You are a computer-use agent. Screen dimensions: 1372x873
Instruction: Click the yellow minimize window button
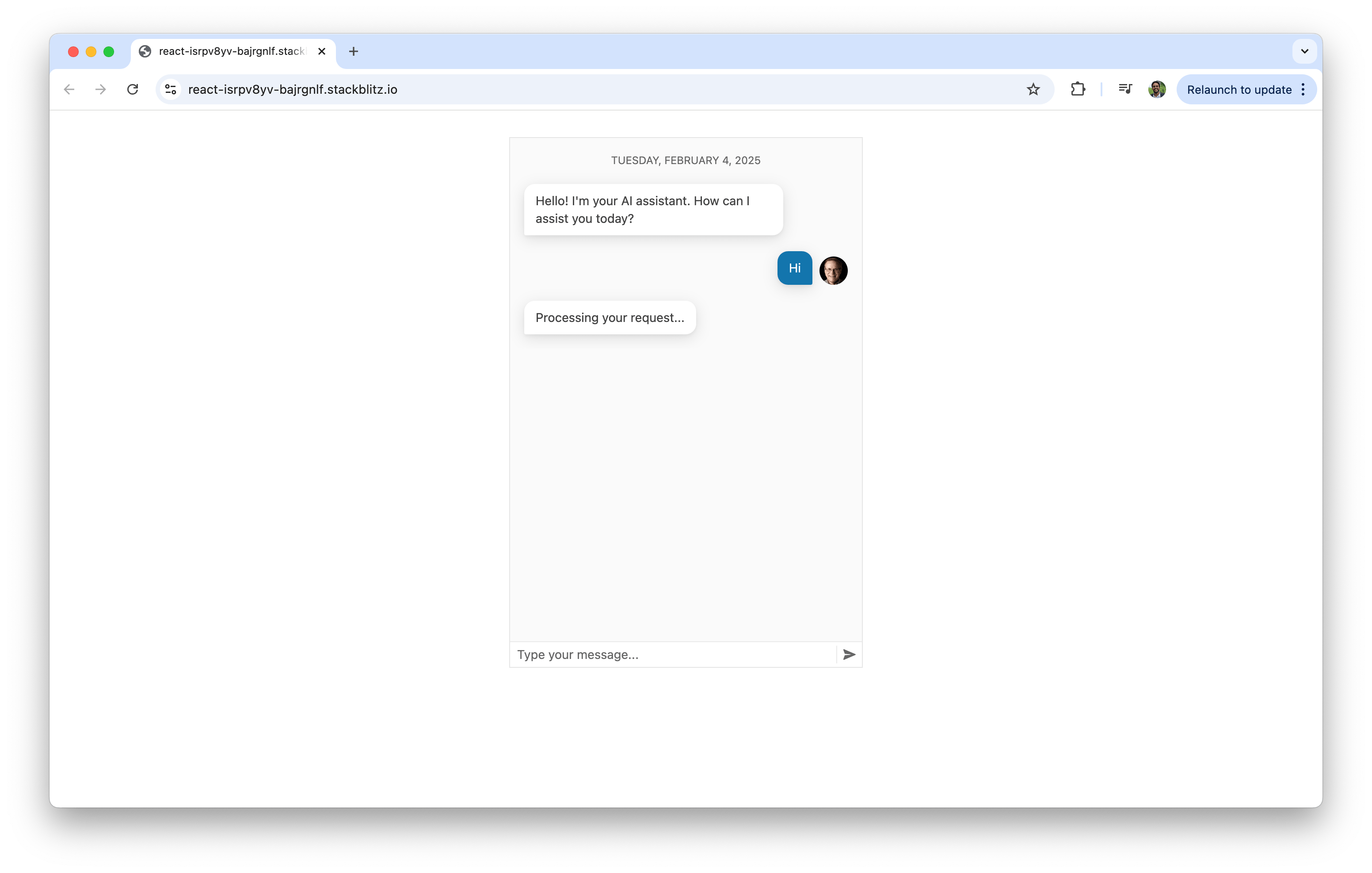coord(91,52)
